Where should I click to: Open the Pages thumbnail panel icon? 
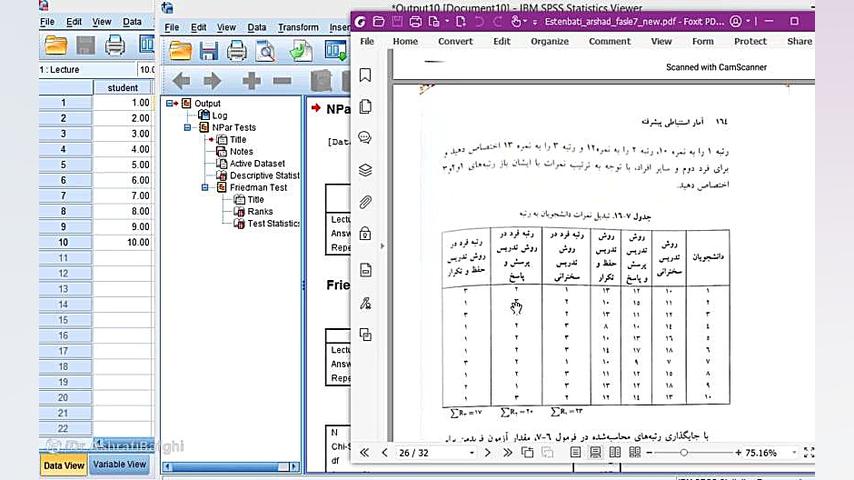(365, 107)
